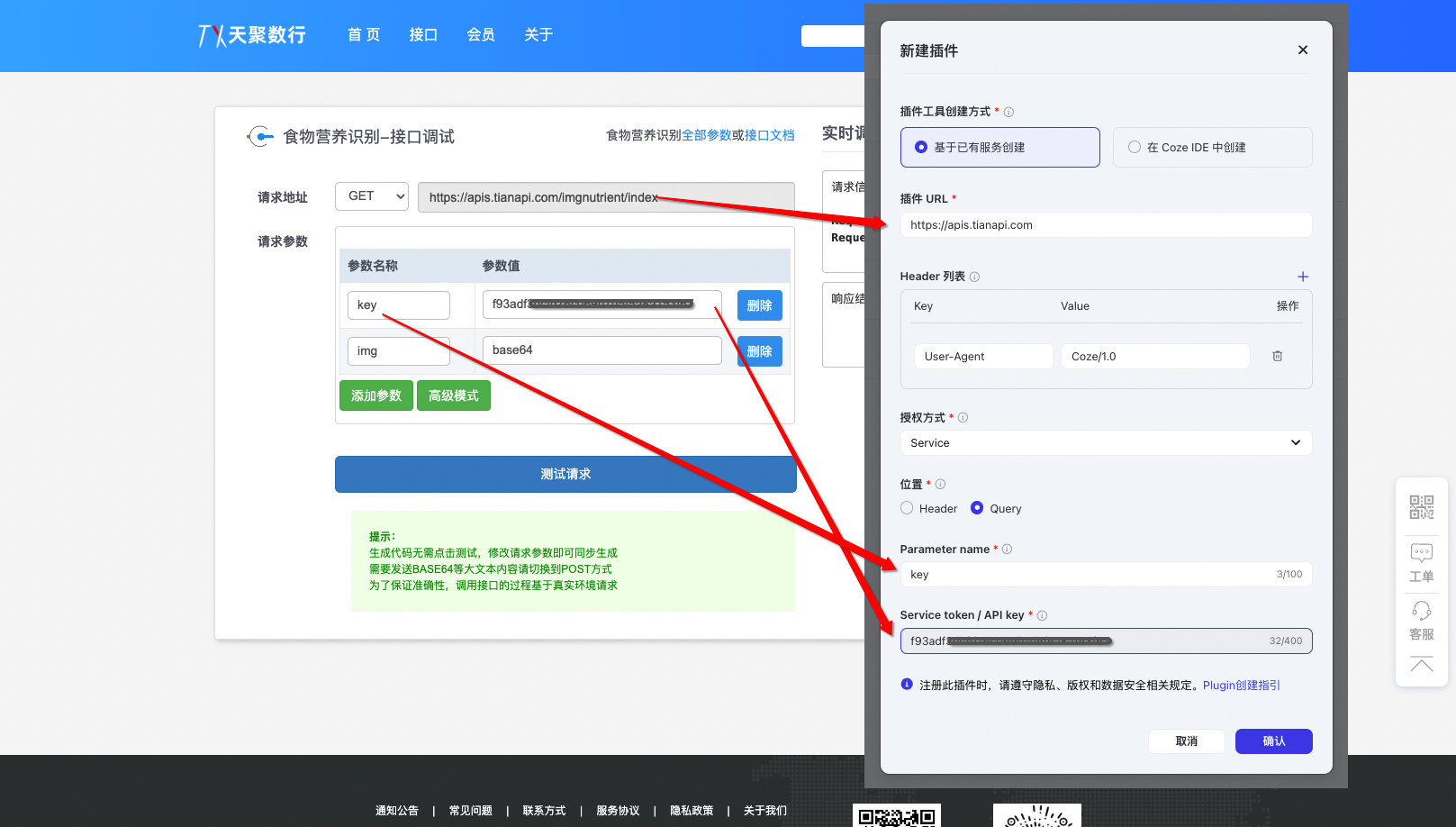Image resolution: width=1456 pixels, height=827 pixels.
Task: Open 服务协议 footer link
Action: (618, 811)
